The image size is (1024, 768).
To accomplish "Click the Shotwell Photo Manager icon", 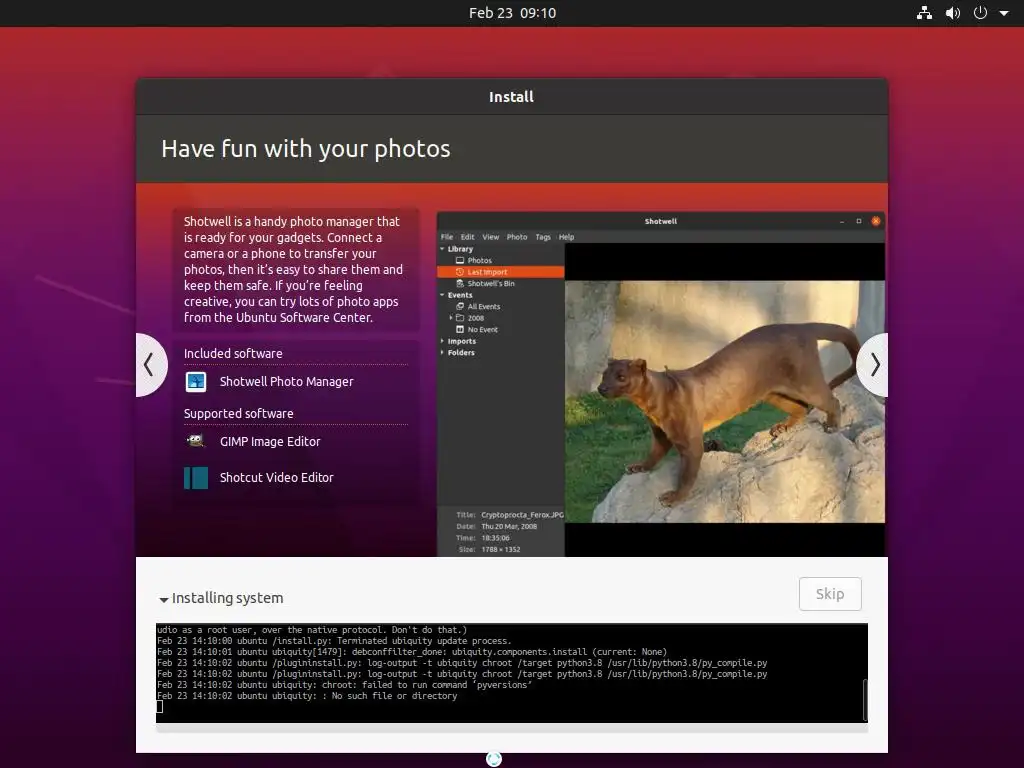I will pos(196,381).
